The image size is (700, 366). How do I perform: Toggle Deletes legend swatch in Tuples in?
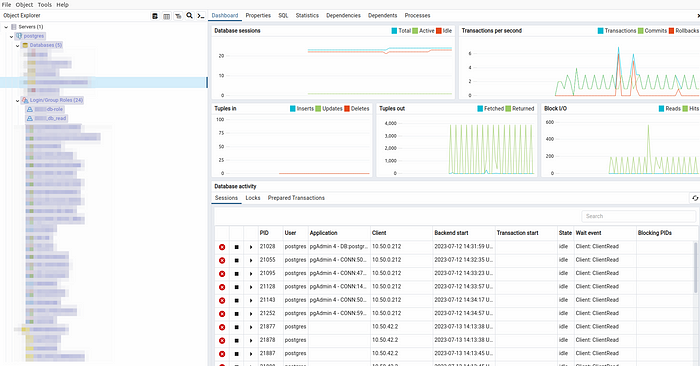(x=347, y=108)
